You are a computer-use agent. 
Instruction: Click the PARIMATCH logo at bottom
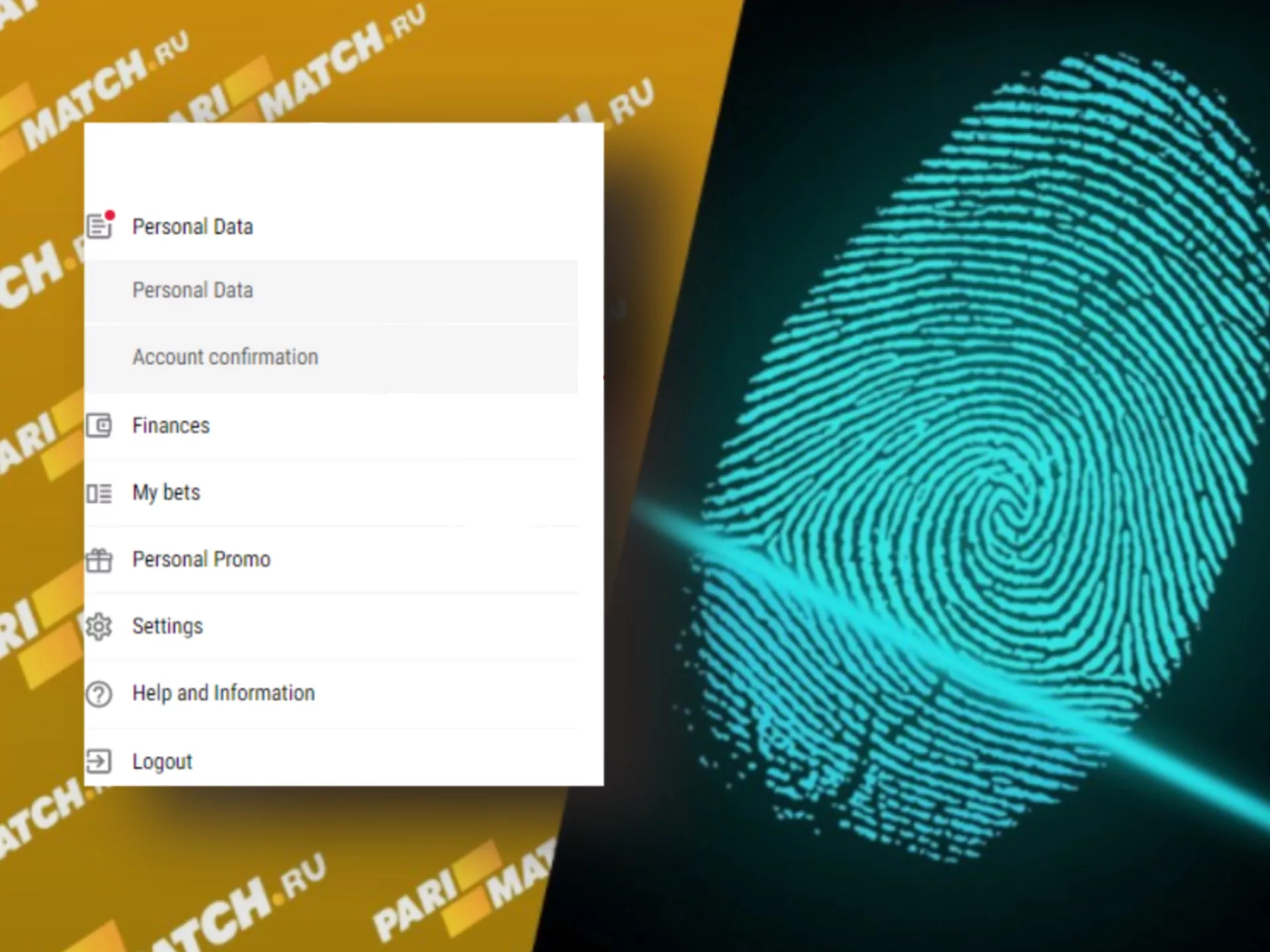(463, 889)
